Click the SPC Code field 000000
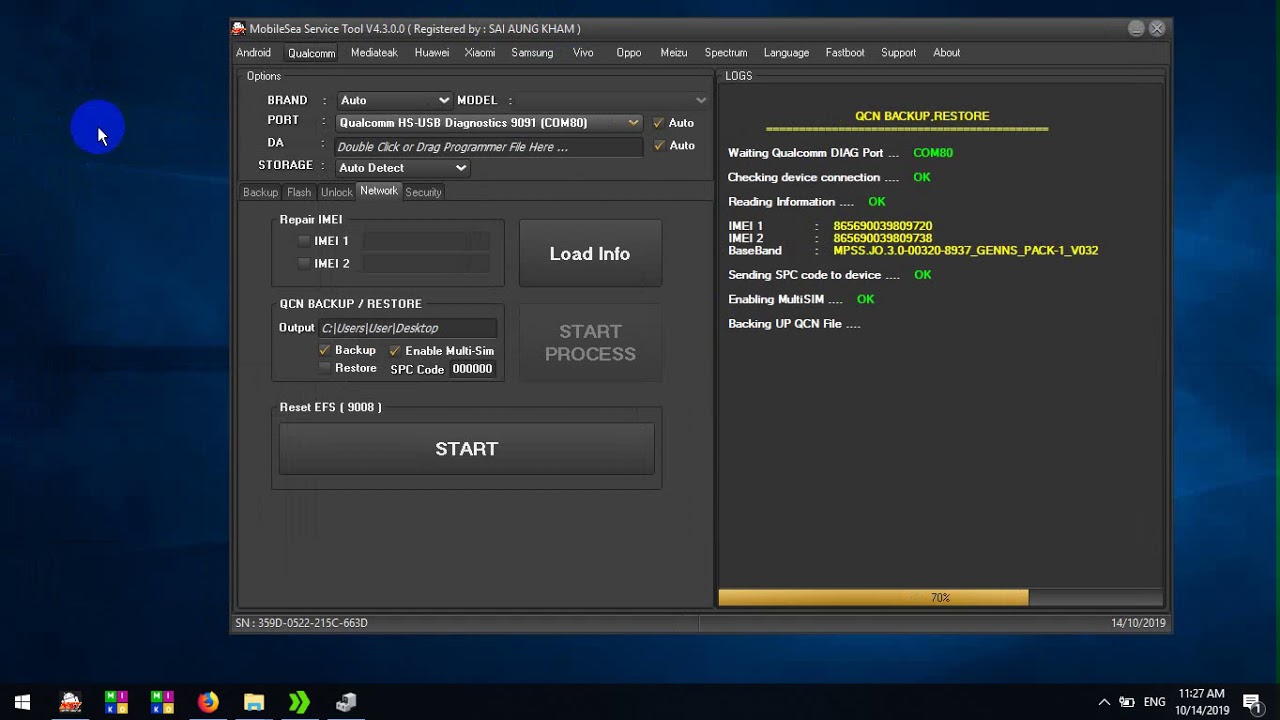This screenshot has height=720, width=1280. click(472, 369)
